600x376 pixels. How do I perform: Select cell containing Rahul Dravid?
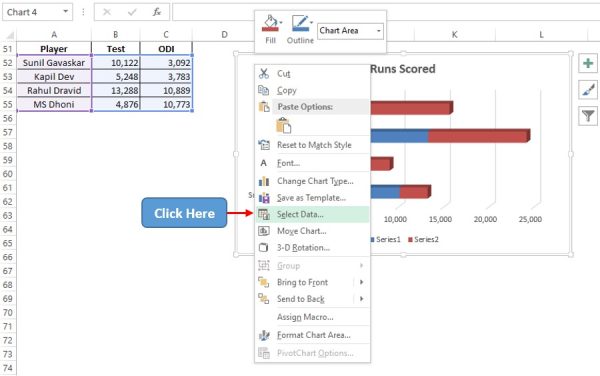[x=54, y=91]
